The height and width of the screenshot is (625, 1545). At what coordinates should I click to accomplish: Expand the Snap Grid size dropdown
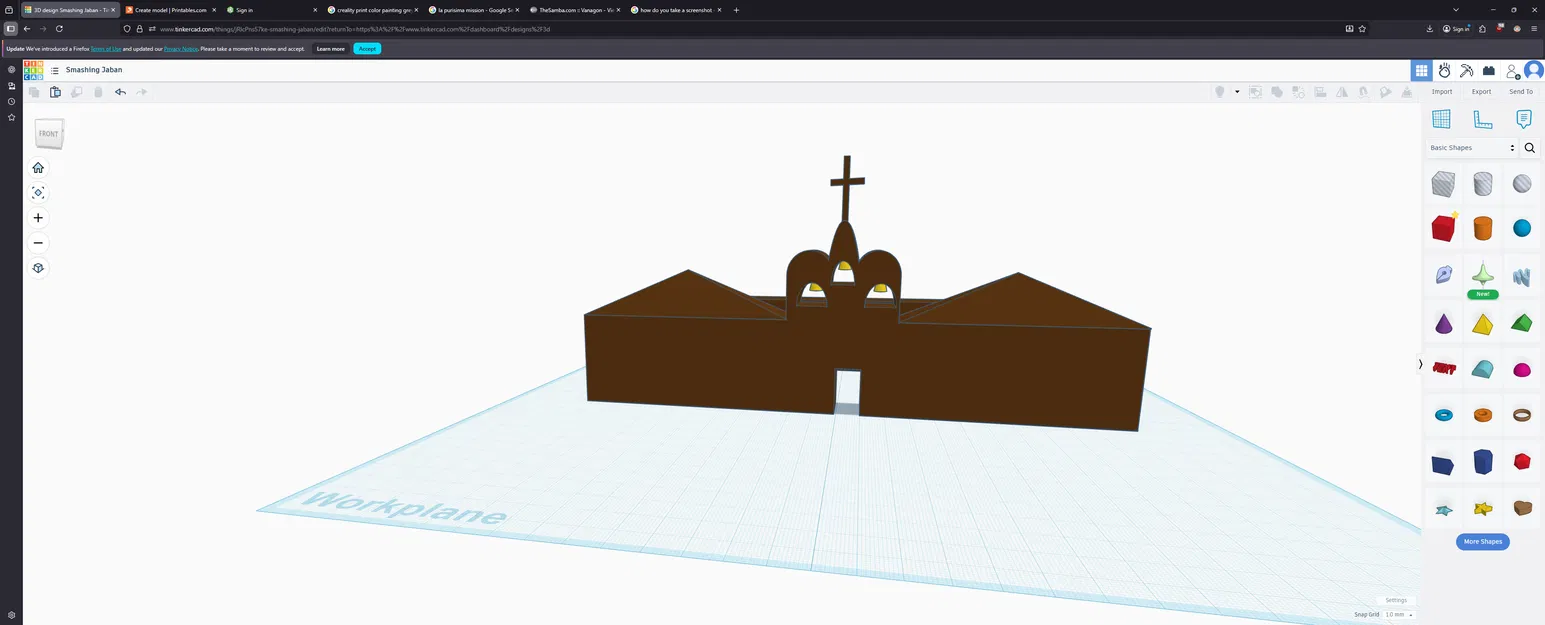(x=1398, y=614)
